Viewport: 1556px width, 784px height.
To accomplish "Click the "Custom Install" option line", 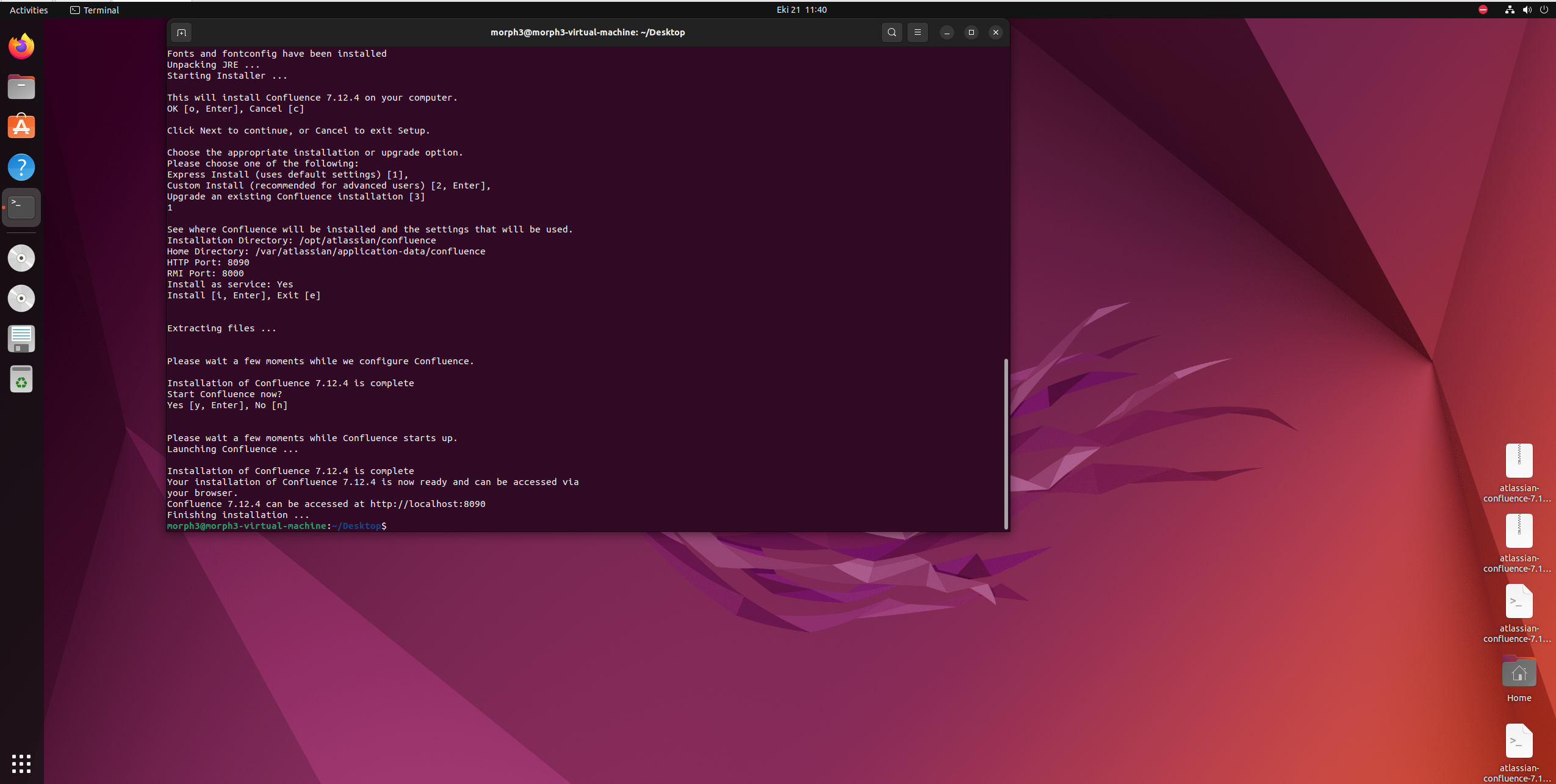I will click(329, 185).
